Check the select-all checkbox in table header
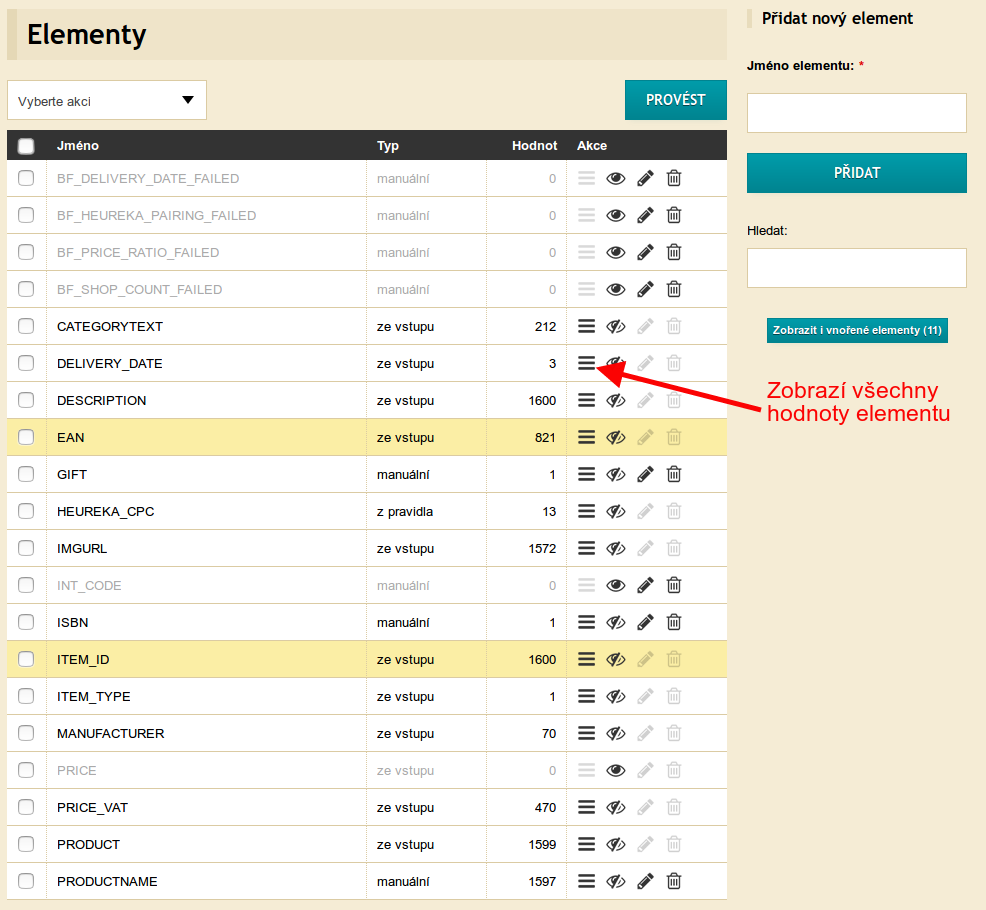The height and width of the screenshot is (910, 986). click(x=26, y=146)
